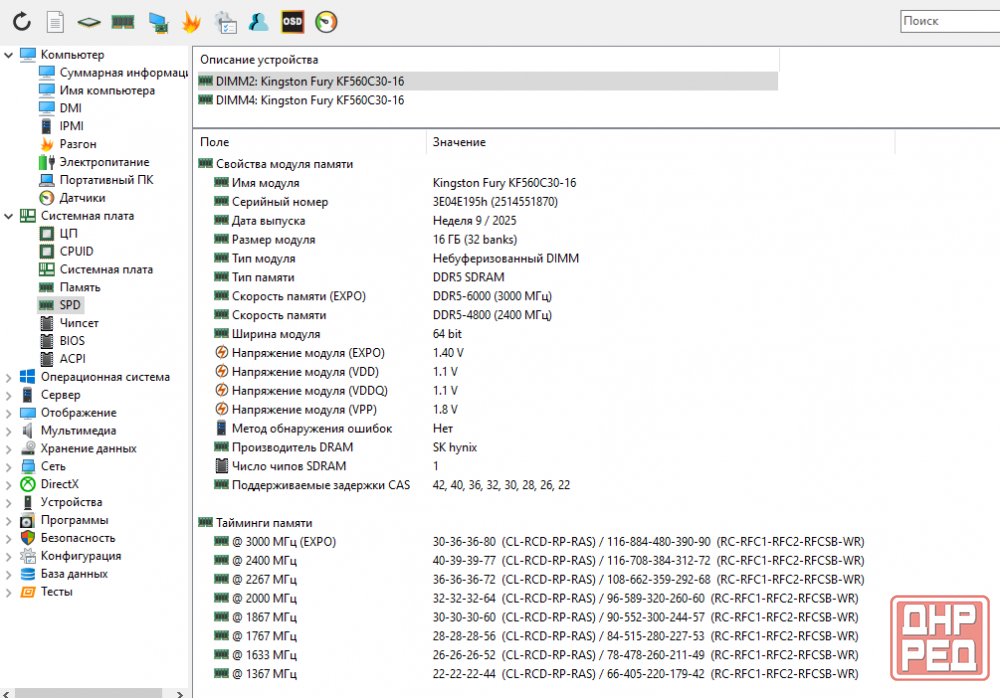Open the computer network toolbar icon
Screen dimensions: 1000x698
click(158, 22)
